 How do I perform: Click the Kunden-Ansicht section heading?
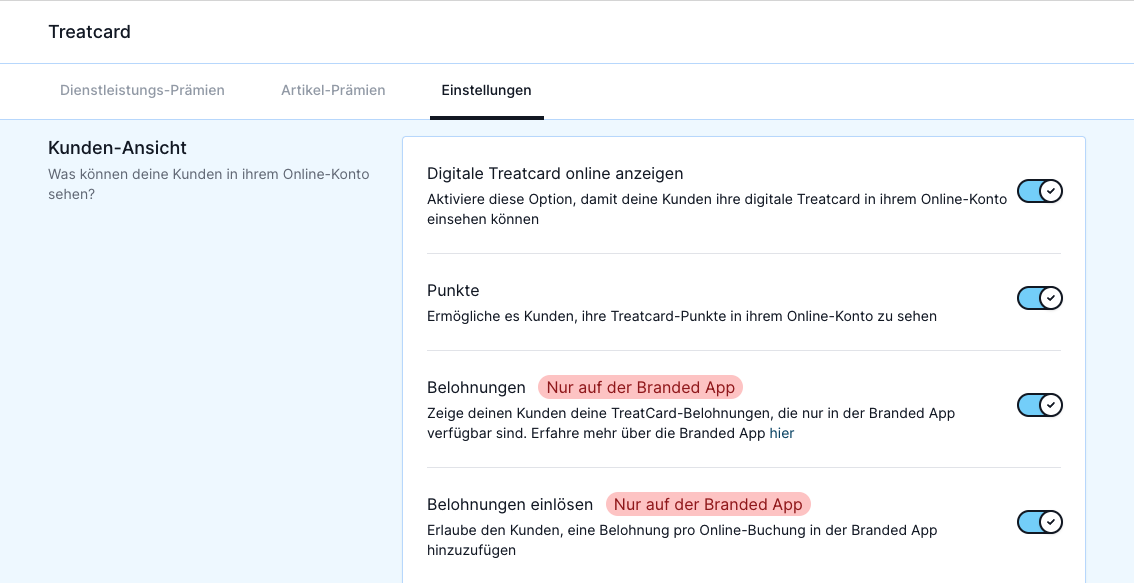coord(117,148)
